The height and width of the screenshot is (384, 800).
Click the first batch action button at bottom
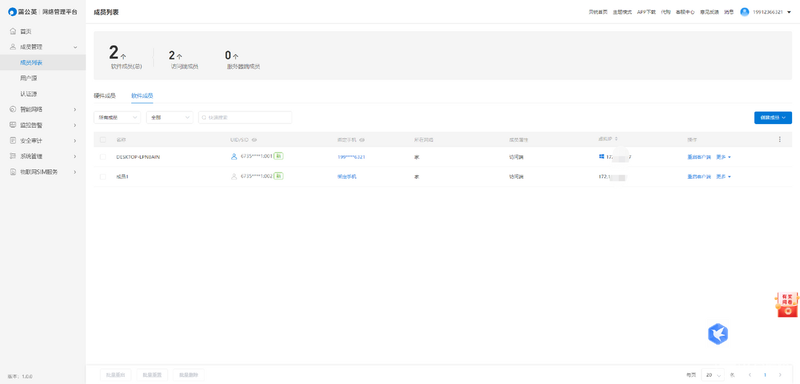(x=116, y=375)
